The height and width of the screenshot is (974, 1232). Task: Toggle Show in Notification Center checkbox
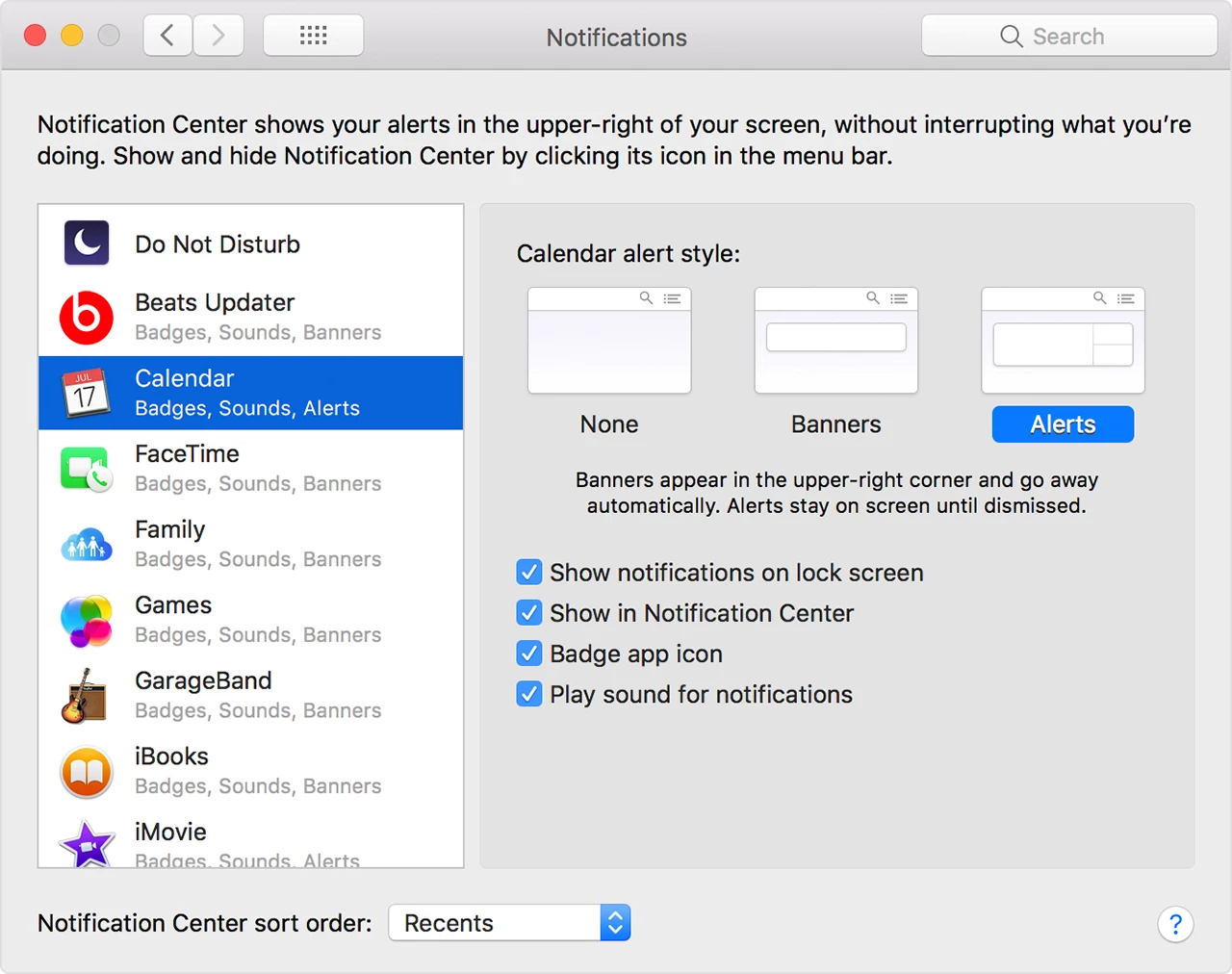pyautogui.click(x=529, y=613)
